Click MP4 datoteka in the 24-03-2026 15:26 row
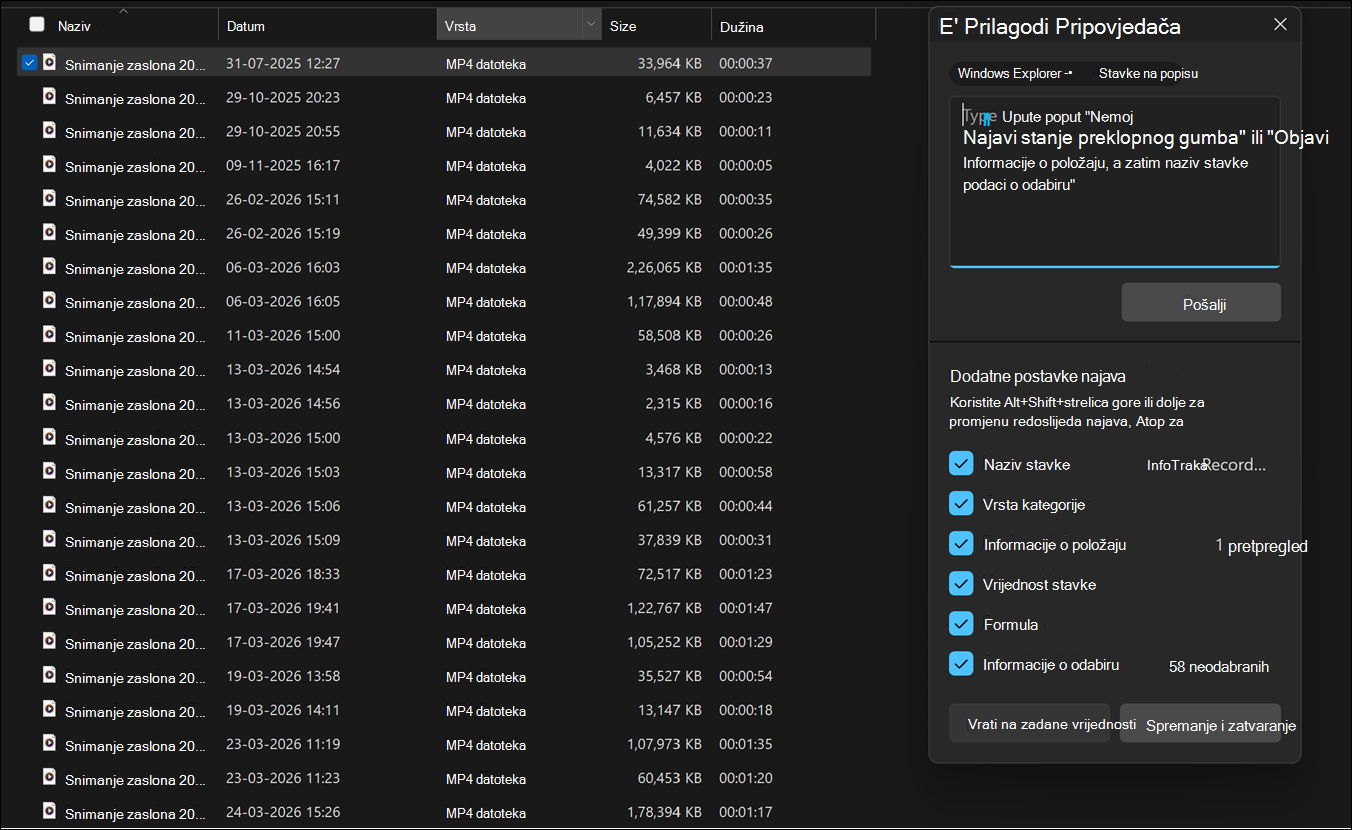Image resolution: width=1352 pixels, height=830 pixels. tap(486, 812)
